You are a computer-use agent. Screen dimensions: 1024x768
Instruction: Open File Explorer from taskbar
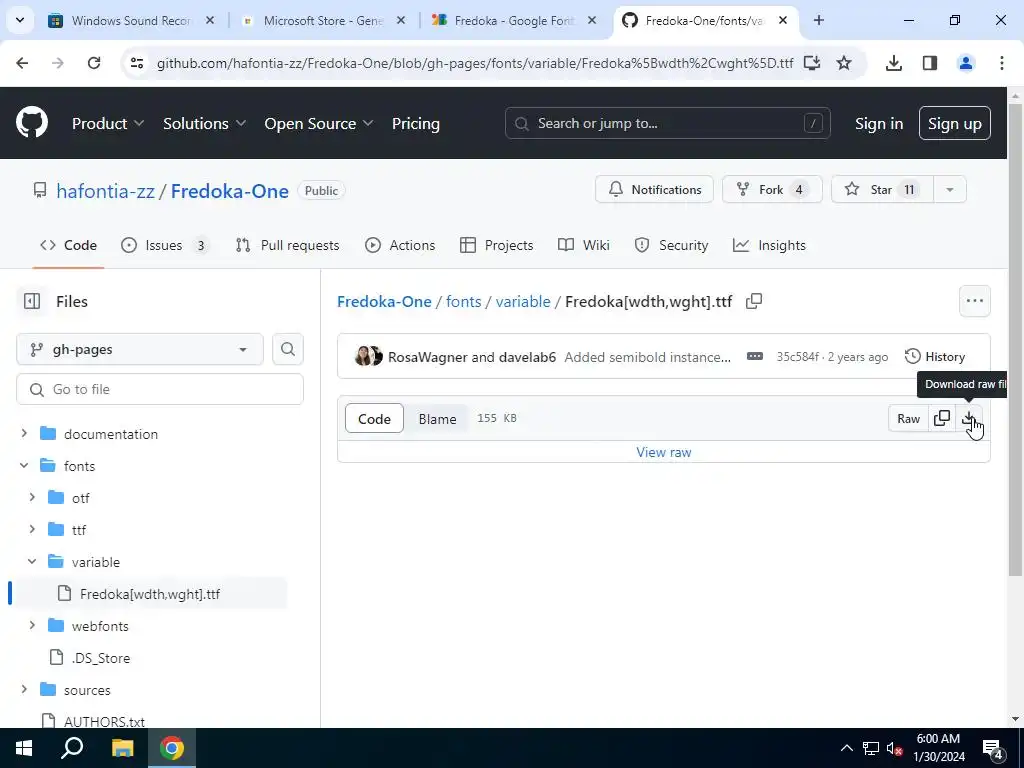click(122, 748)
